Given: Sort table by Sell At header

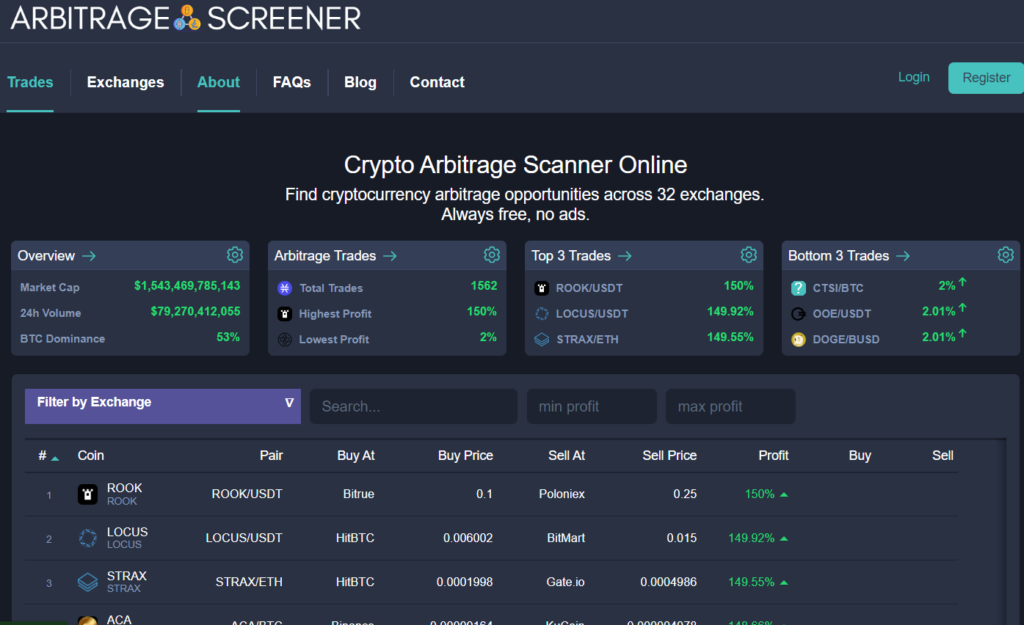Looking at the screenshot, I should tap(566, 456).
